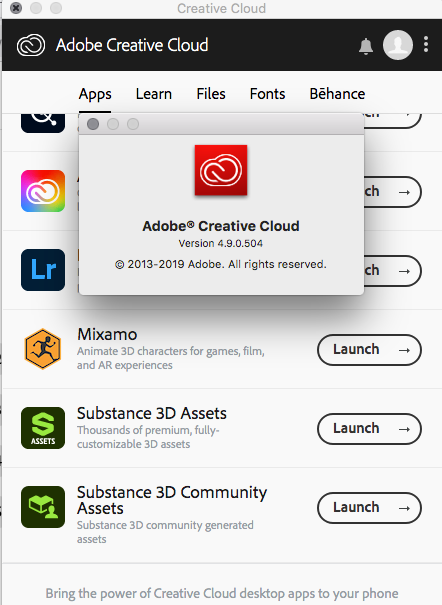Click the 'Adobe Creative Cloud' header title
442x605 pixels.
click(132, 45)
